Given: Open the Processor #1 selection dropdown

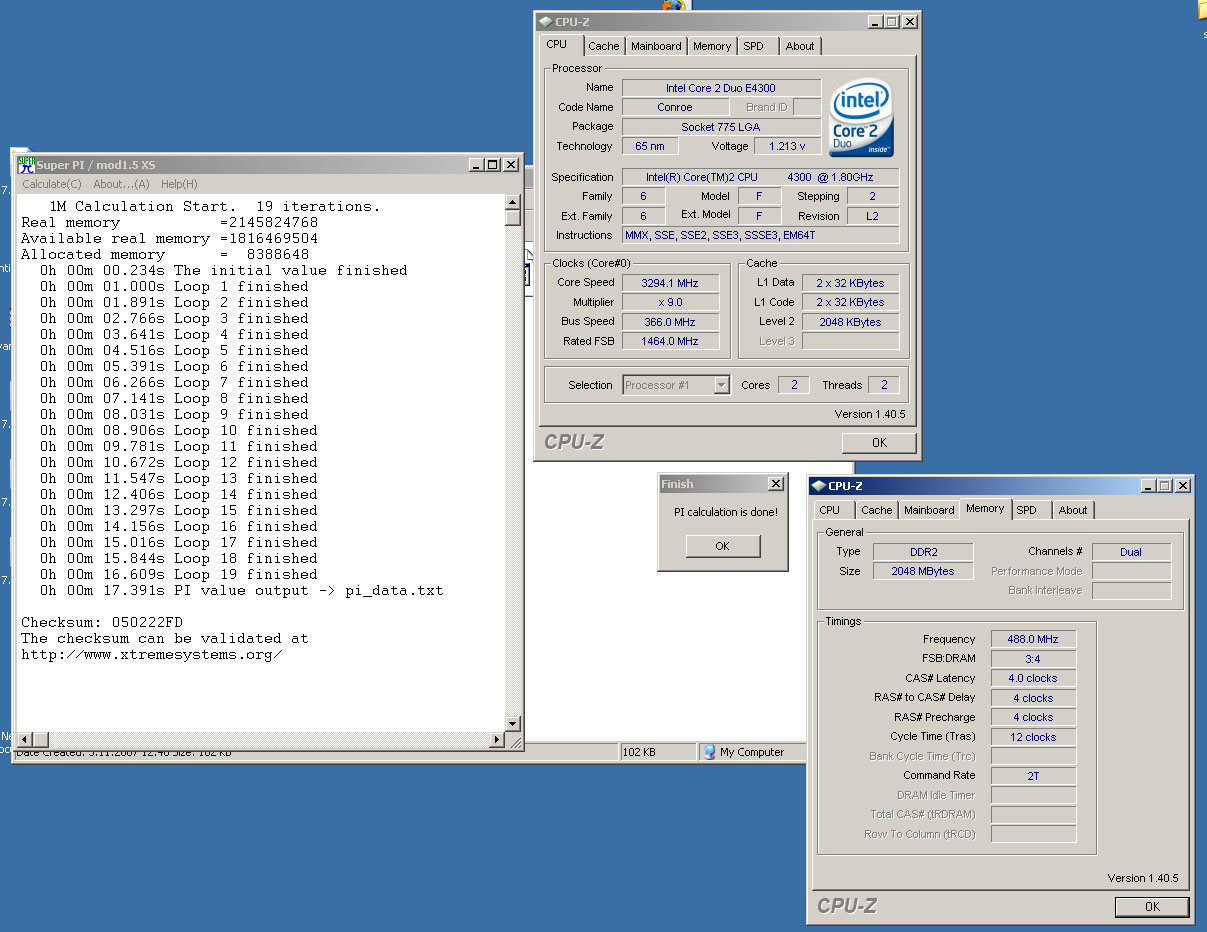Looking at the screenshot, I should (x=722, y=385).
